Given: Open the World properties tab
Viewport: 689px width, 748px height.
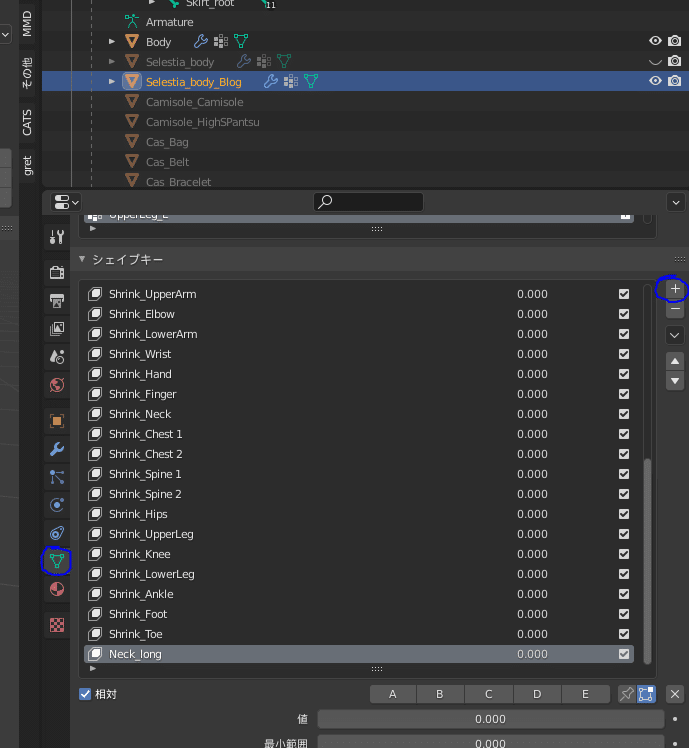Looking at the screenshot, I should coord(57,384).
